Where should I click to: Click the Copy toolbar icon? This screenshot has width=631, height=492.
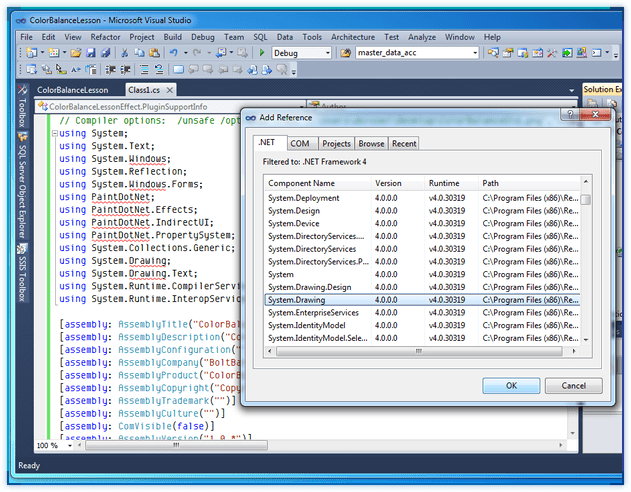(139, 53)
